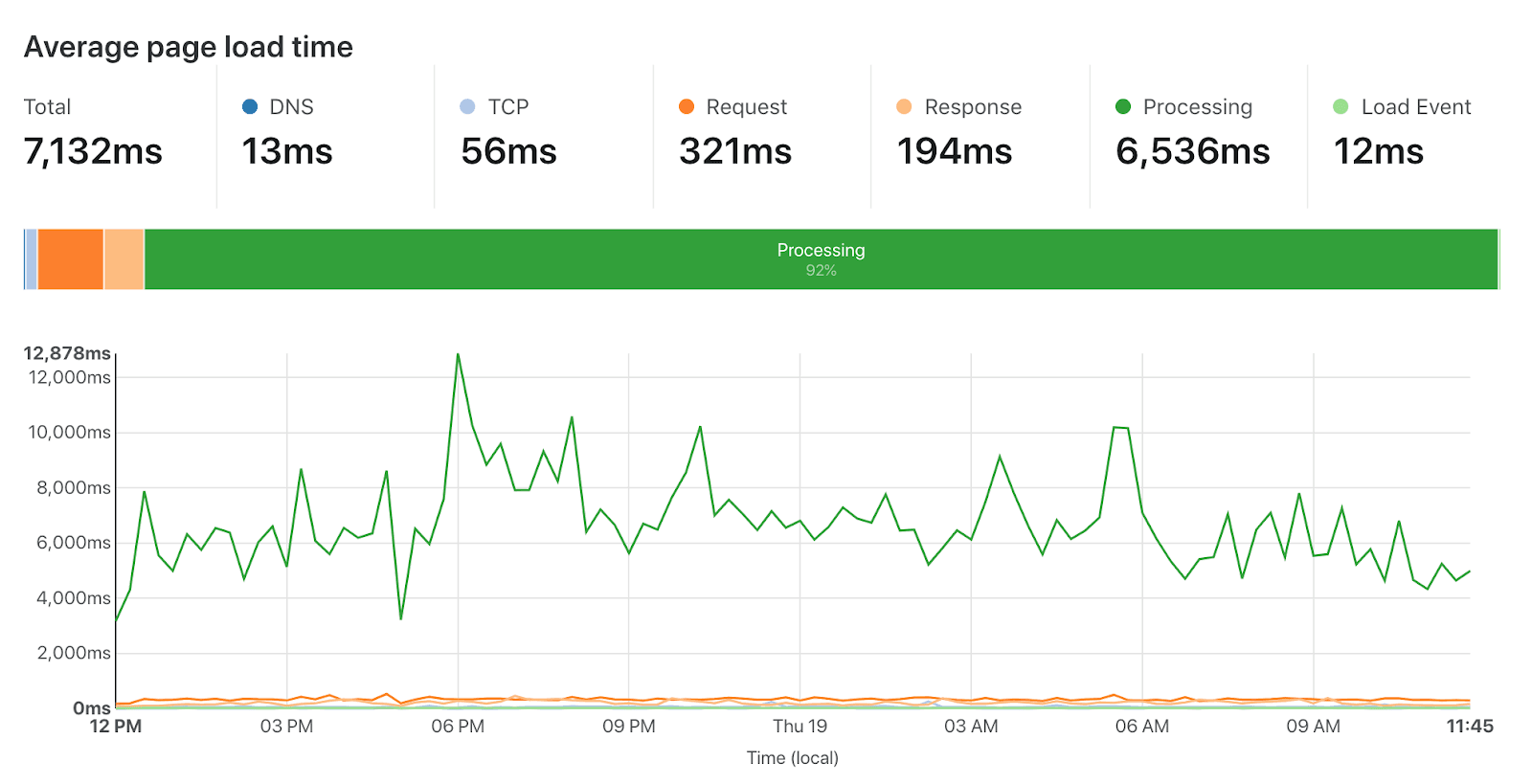The width and height of the screenshot is (1532, 784).
Task: Select the Total 7,132ms metric
Action: point(93,151)
